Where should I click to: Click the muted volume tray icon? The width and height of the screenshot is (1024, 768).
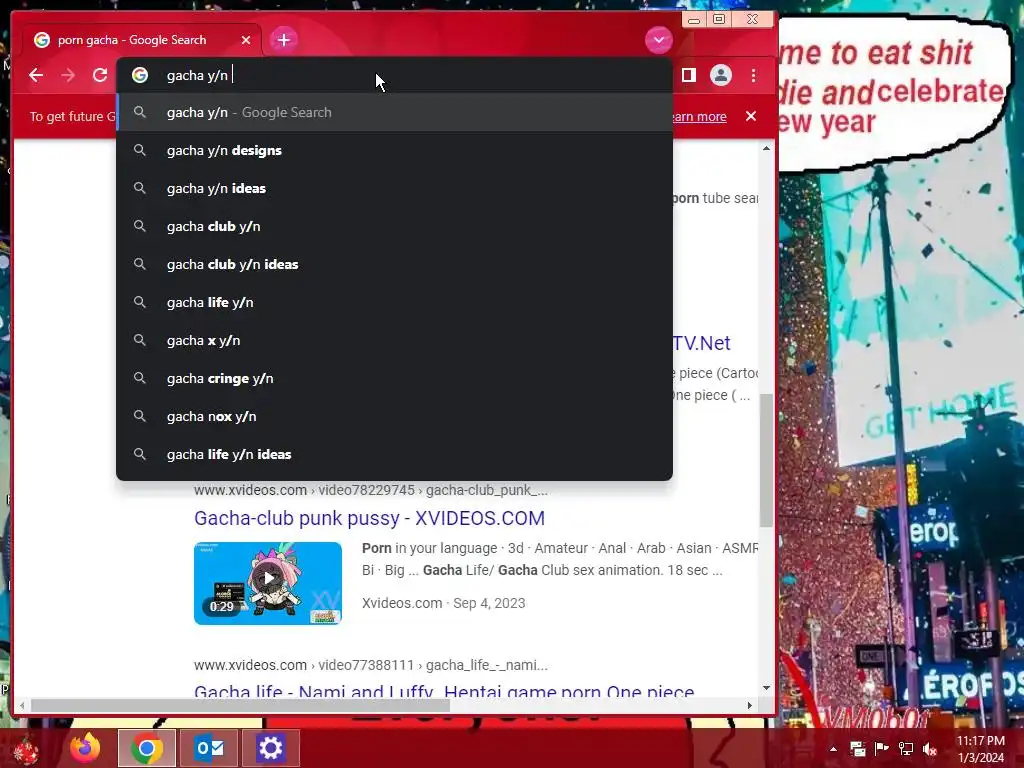930,749
